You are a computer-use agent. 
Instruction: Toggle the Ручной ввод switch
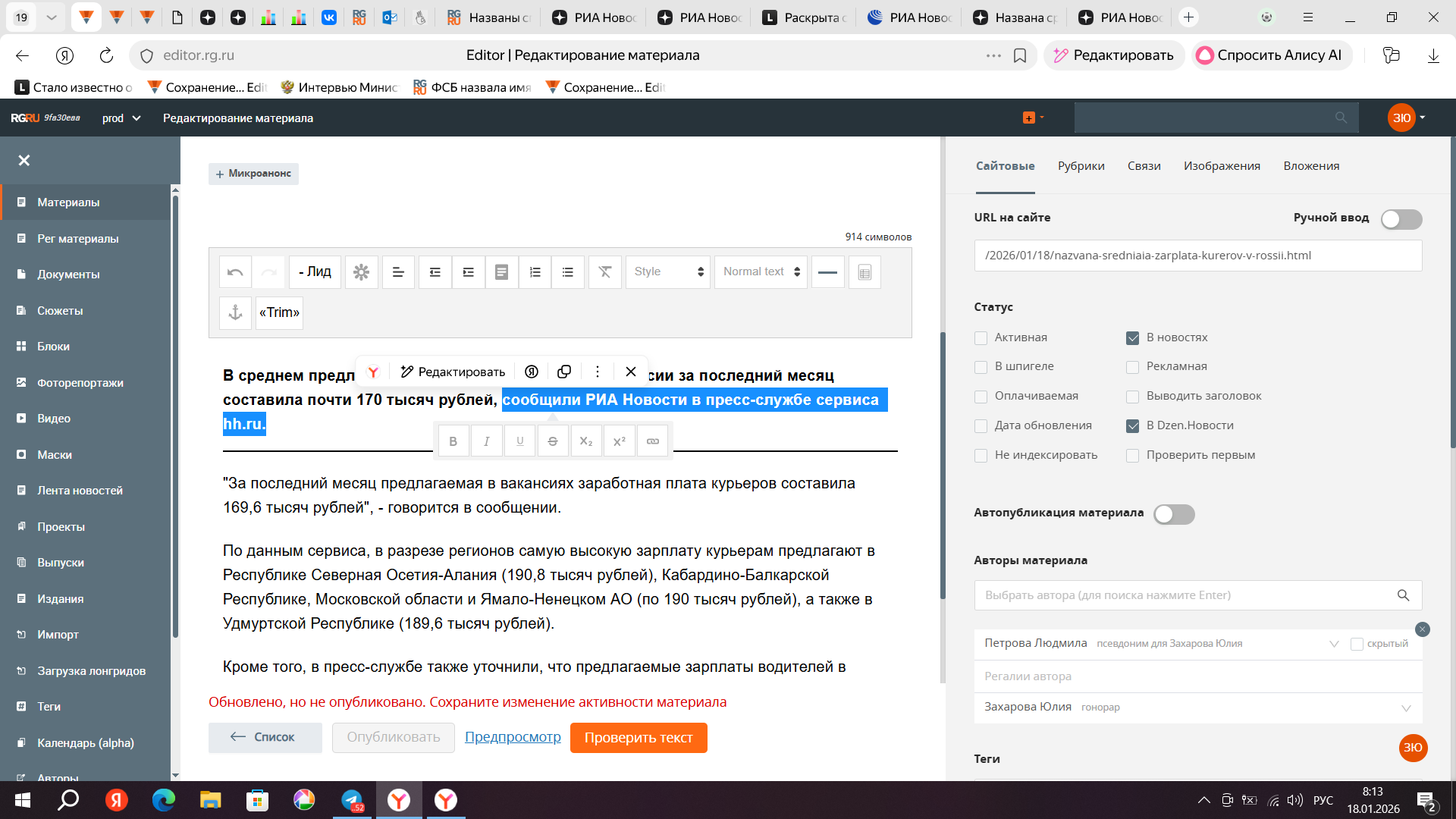[x=1401, y=219]
